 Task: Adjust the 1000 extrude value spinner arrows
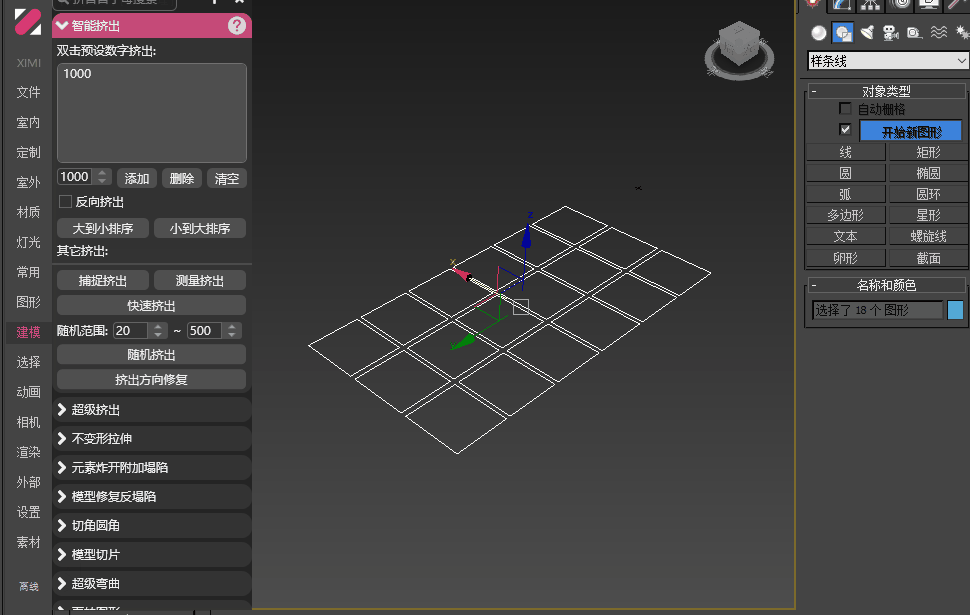pos(103,177)
